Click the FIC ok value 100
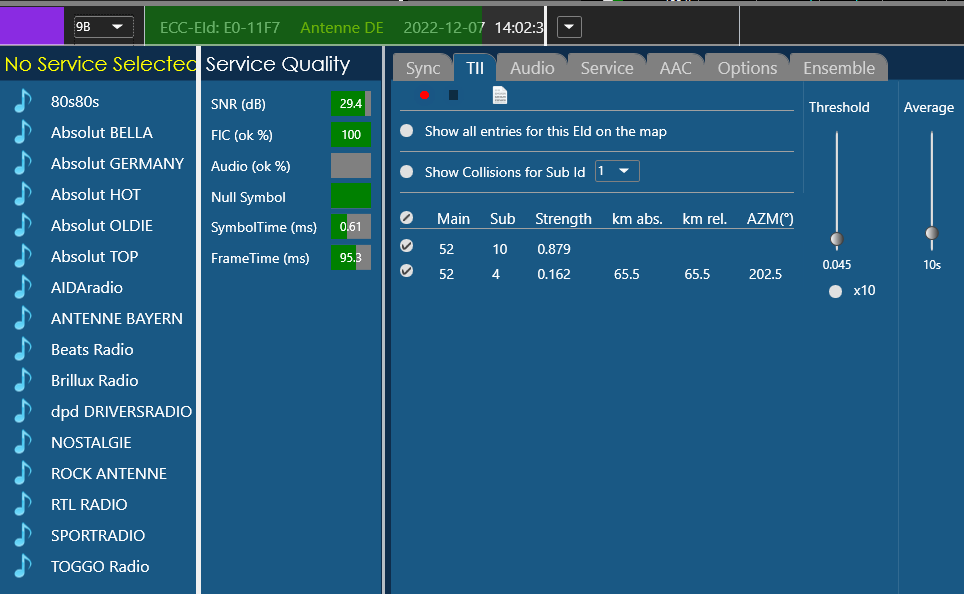Image resolution: width=964 pixels, height=594 pixels. 351,135
